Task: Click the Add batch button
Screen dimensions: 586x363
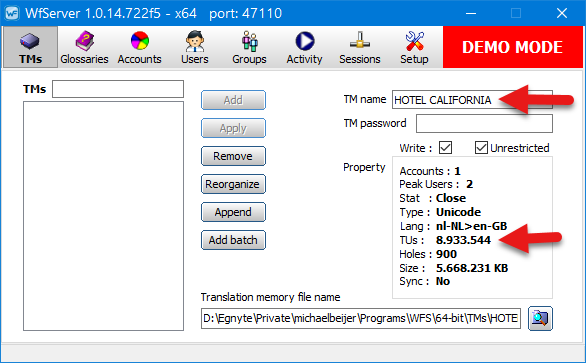Action: pos(233,240)
